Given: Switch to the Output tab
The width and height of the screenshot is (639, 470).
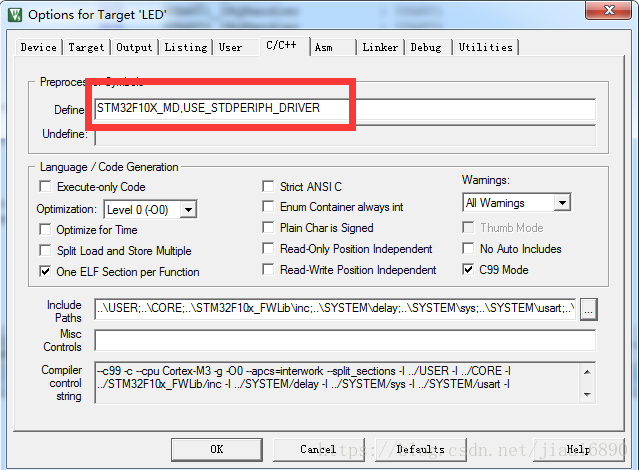Looking at the screenshot, I should [134, 47].
